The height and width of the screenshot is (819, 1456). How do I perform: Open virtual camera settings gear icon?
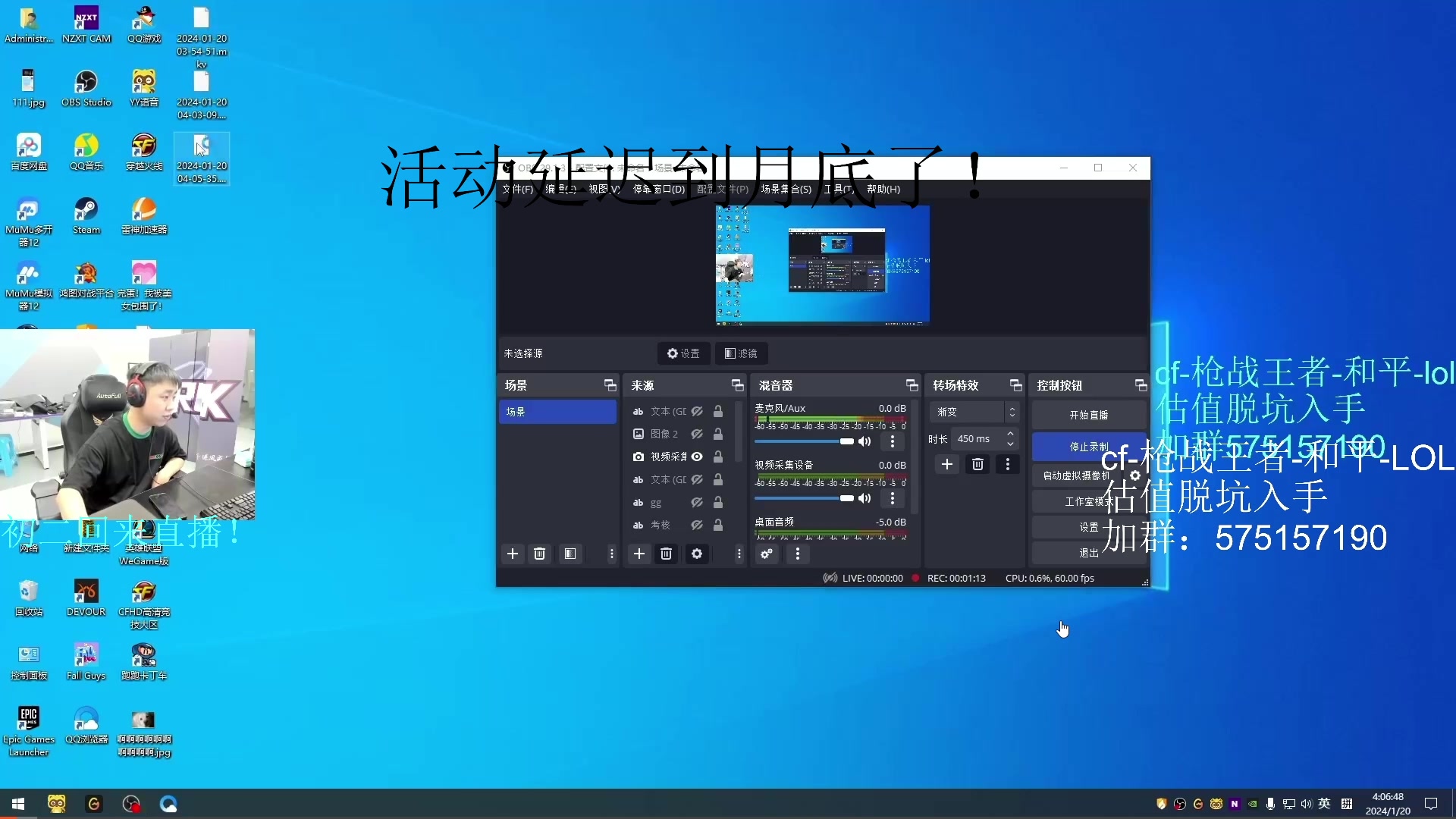(1134, 475)
